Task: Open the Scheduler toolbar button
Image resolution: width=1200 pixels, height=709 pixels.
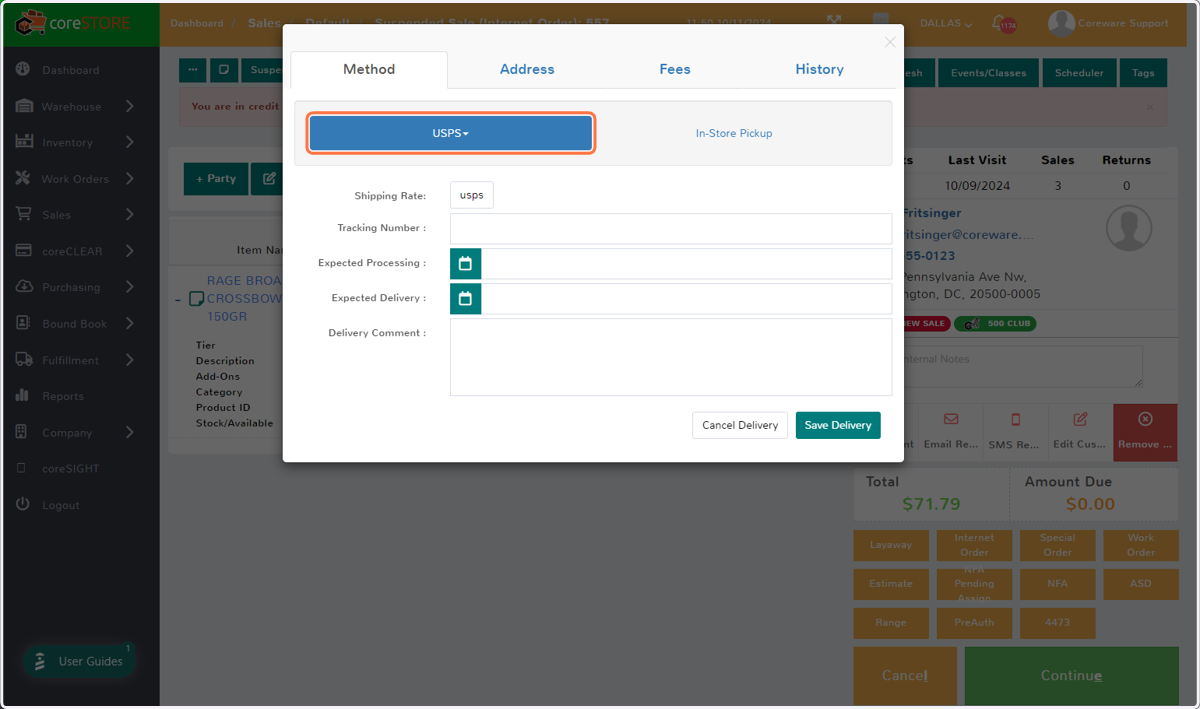Action: coord(1079,73)
